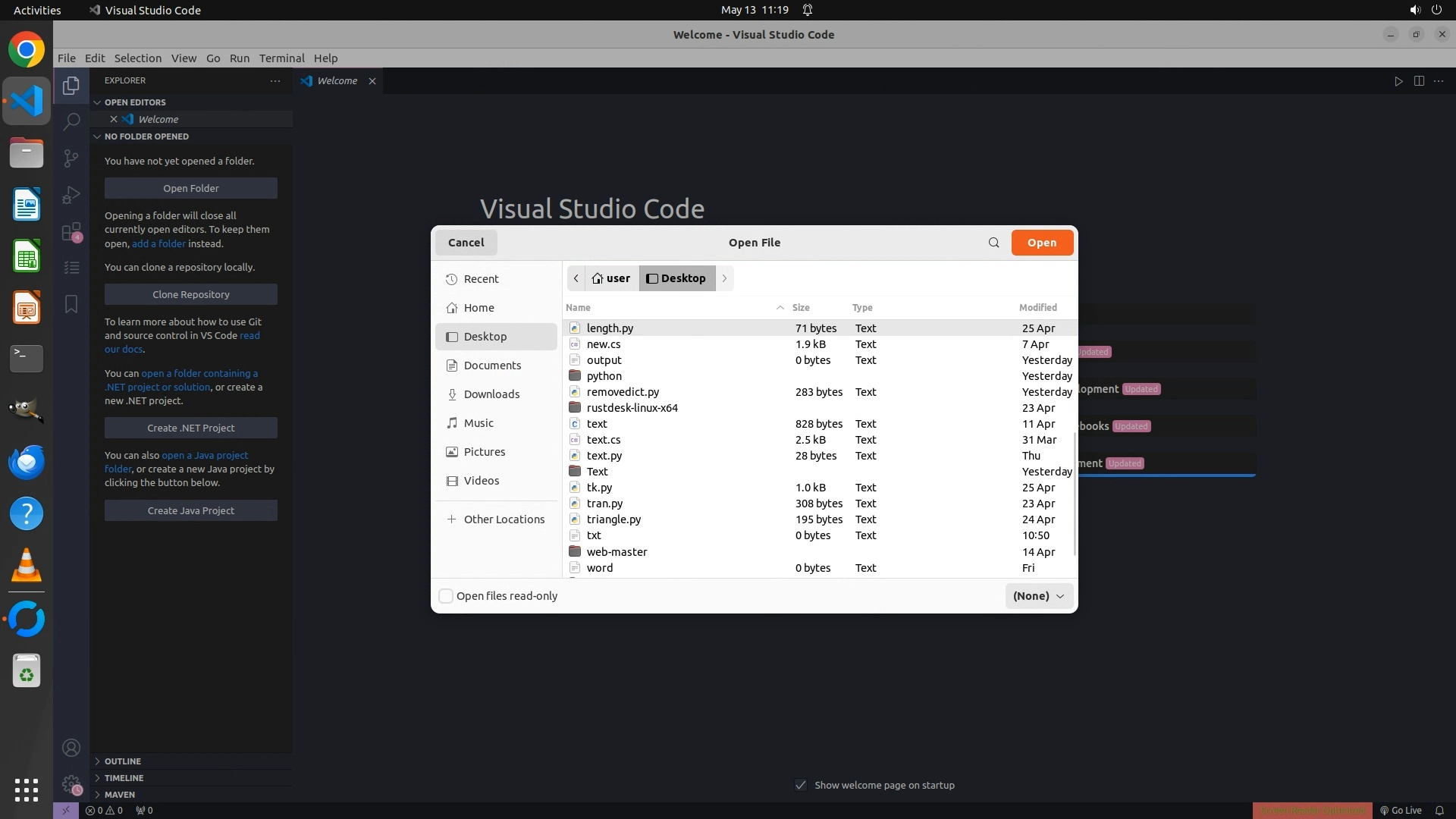Click the notifications bell in status bar
Screen dimensions: 1456x819
coord(1439,810)
